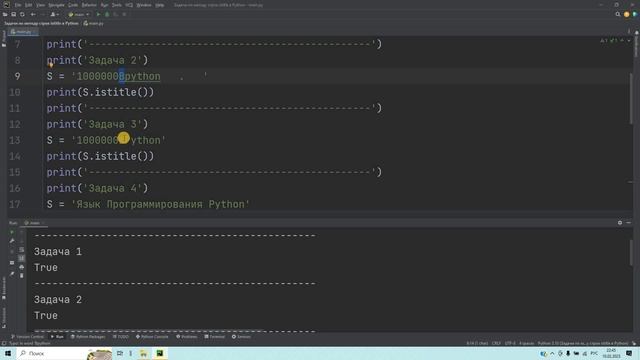Image resolution: width=640 pixels, height=360 pixels.
Task: Open the Python Packages tool window
Action: (x=88, y=337)
